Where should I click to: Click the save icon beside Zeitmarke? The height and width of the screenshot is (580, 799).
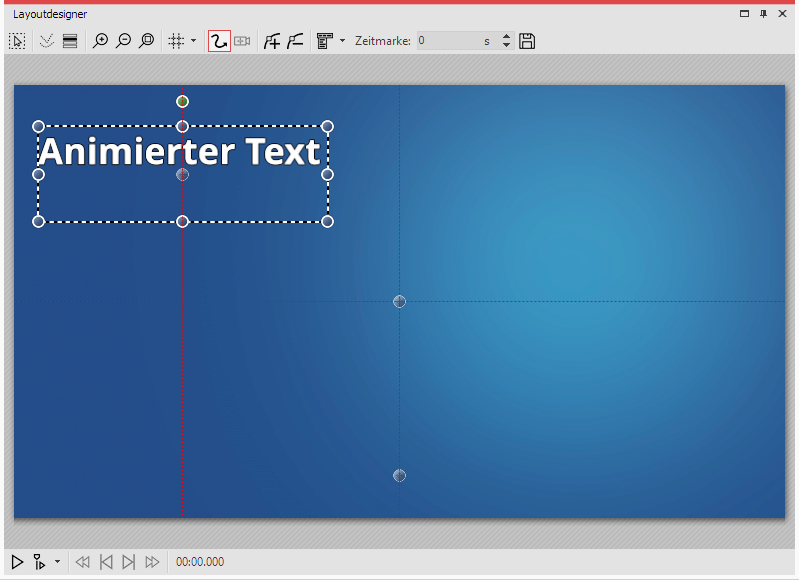[528, 41]
